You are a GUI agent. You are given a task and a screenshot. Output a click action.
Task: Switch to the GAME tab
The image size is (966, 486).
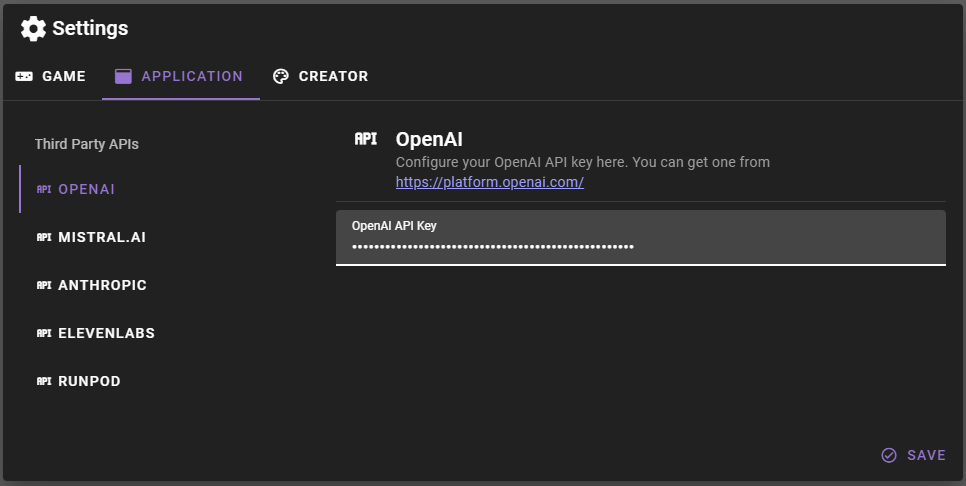coord(51,76)
